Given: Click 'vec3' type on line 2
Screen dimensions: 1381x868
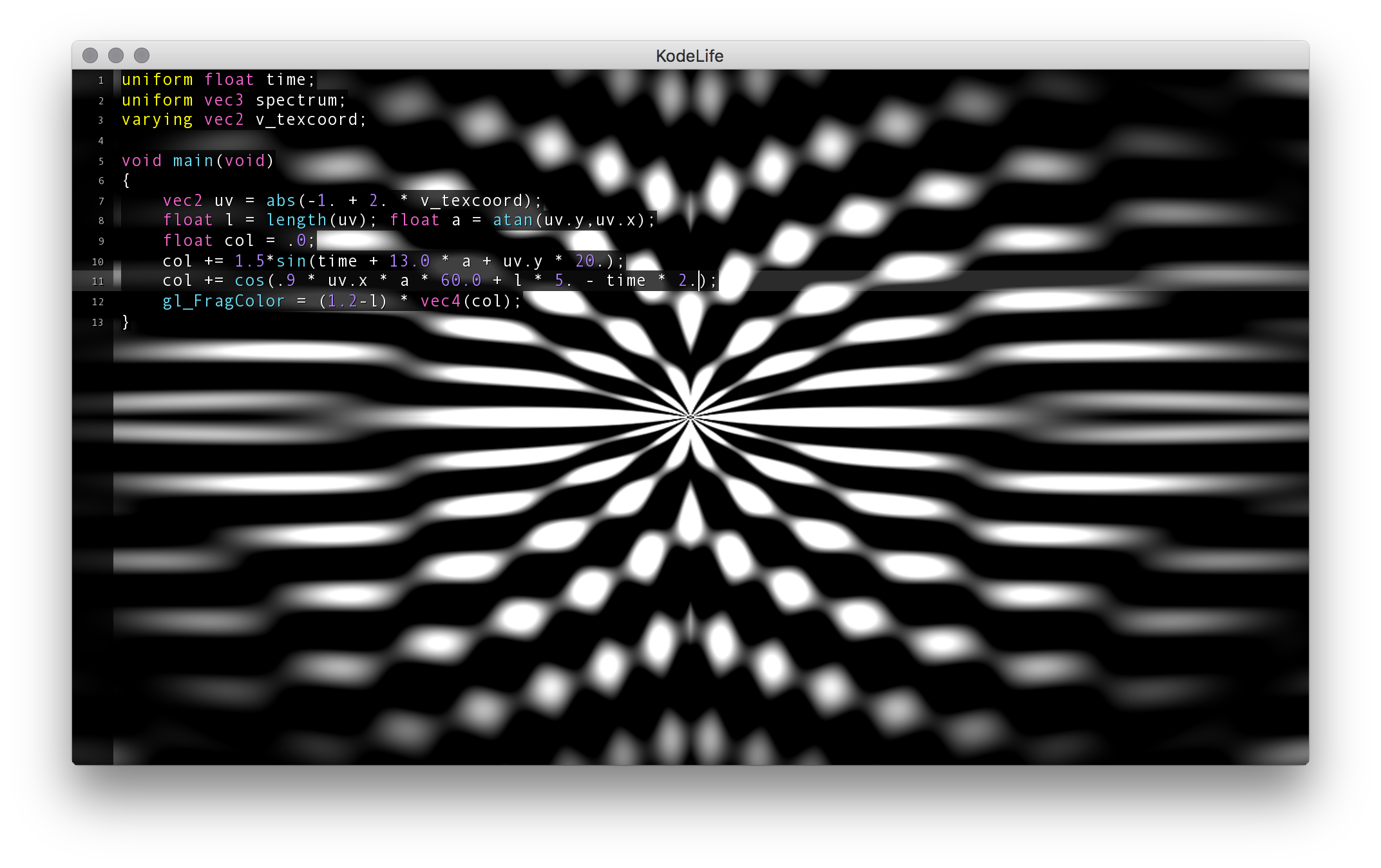Looking at the screenshot, I should pos(224,100).
